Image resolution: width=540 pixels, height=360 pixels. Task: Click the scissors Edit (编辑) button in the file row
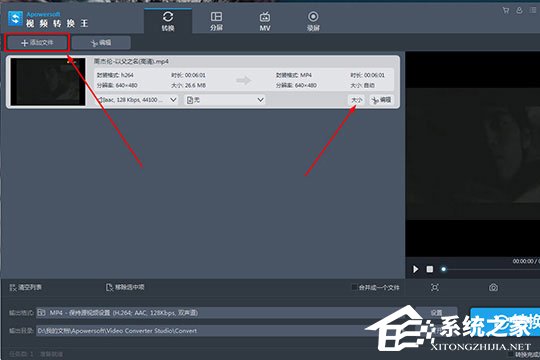click(x=382, y=100)
